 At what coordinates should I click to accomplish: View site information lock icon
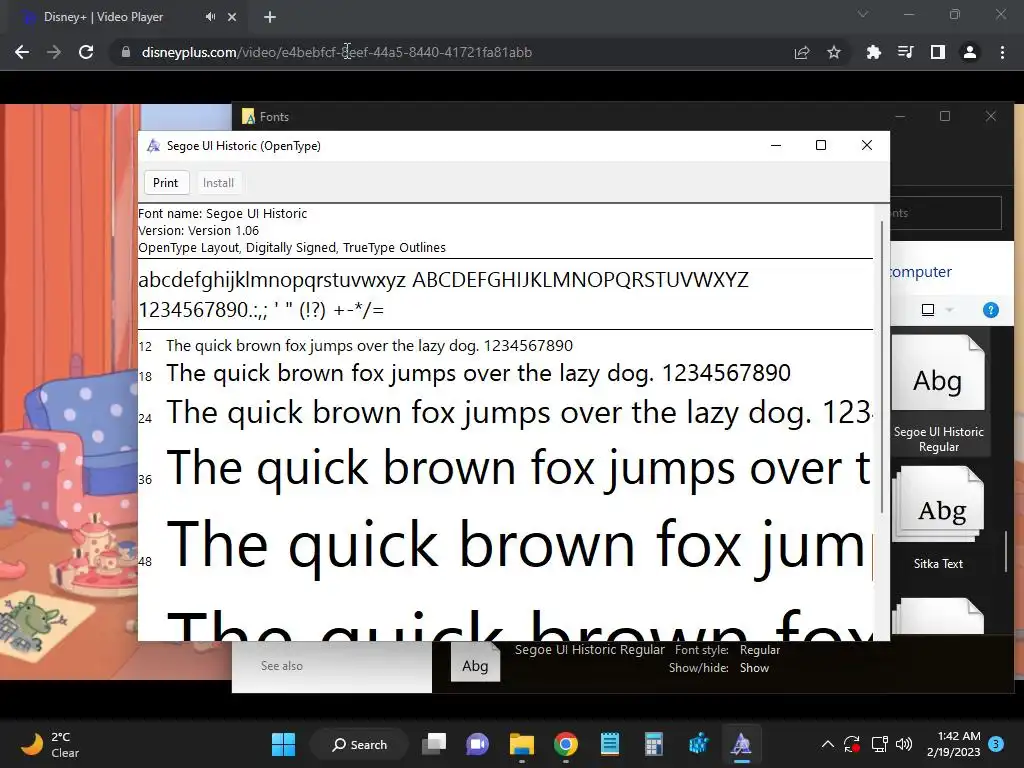click(x=125, y=52)
